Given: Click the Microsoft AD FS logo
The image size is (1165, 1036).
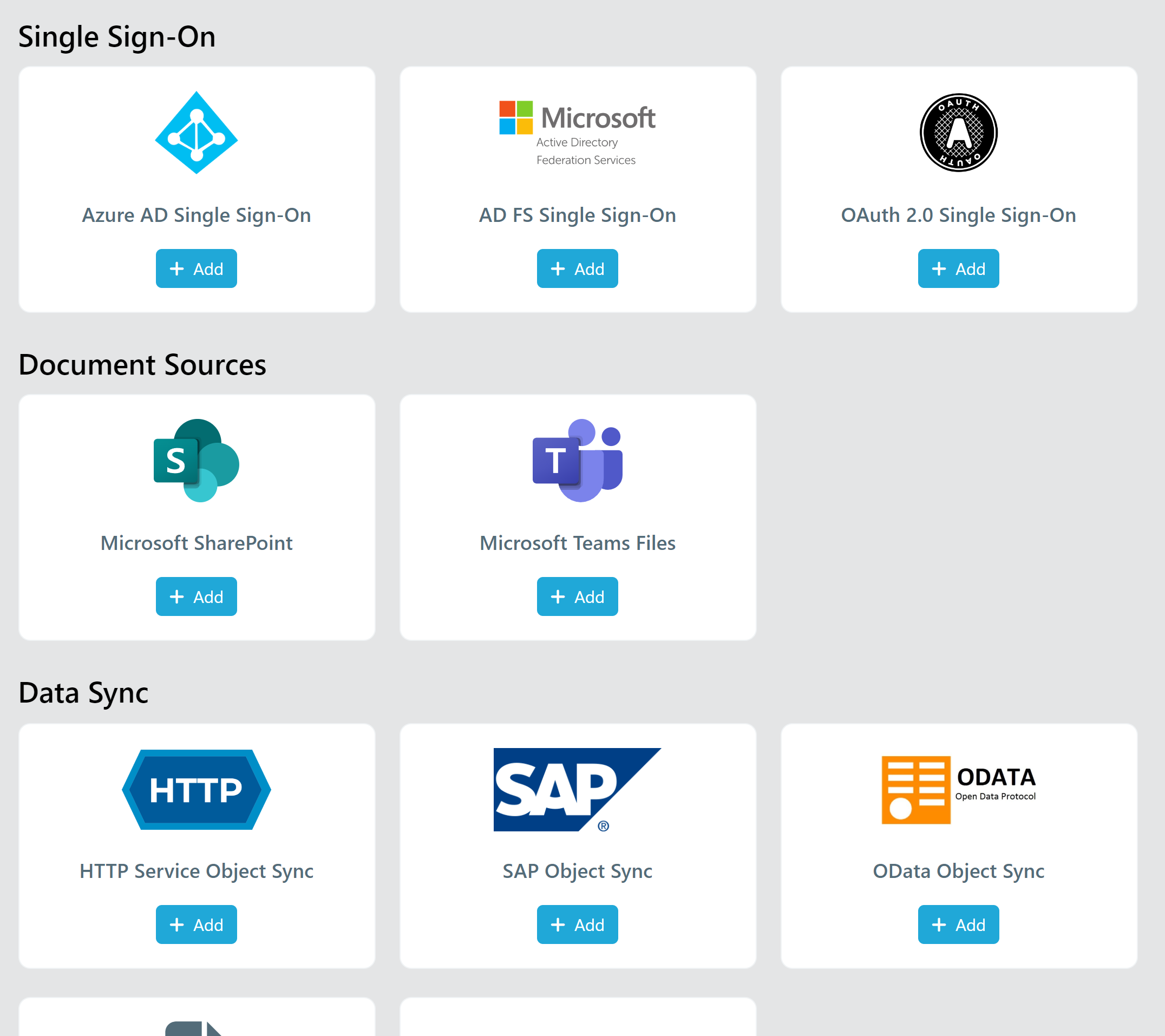Looking at the screenshot, I should point(578,133).
